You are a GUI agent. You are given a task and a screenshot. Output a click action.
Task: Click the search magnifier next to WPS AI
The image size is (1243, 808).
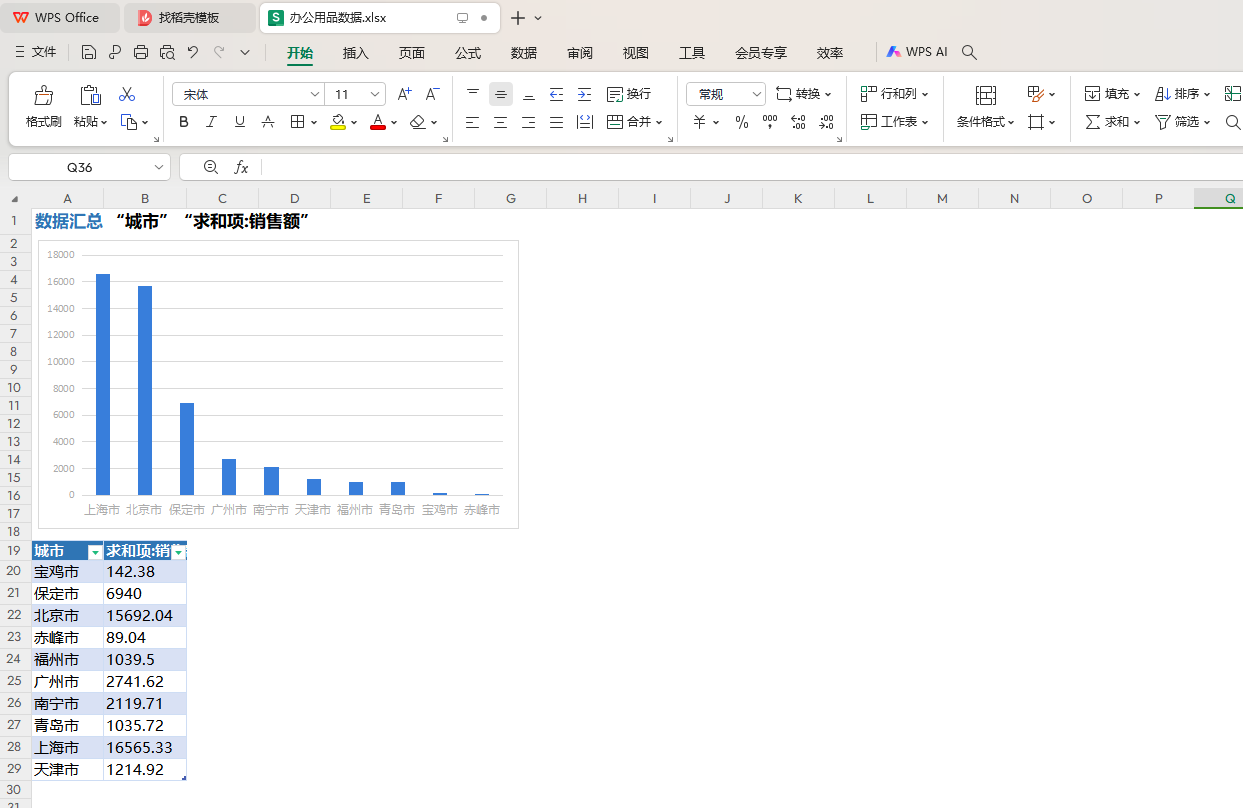point(968,52)
